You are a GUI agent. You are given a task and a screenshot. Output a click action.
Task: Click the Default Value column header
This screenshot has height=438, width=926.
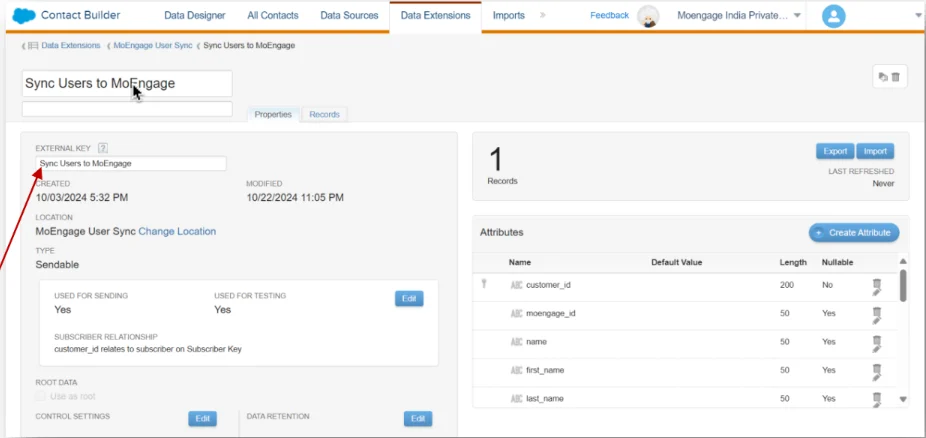677,262
